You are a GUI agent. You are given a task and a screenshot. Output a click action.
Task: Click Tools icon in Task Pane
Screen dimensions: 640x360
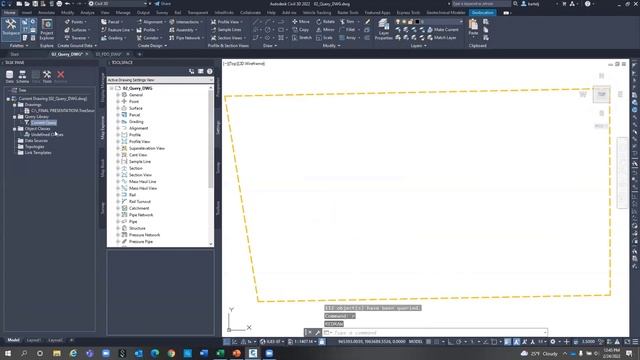point(47,76)
